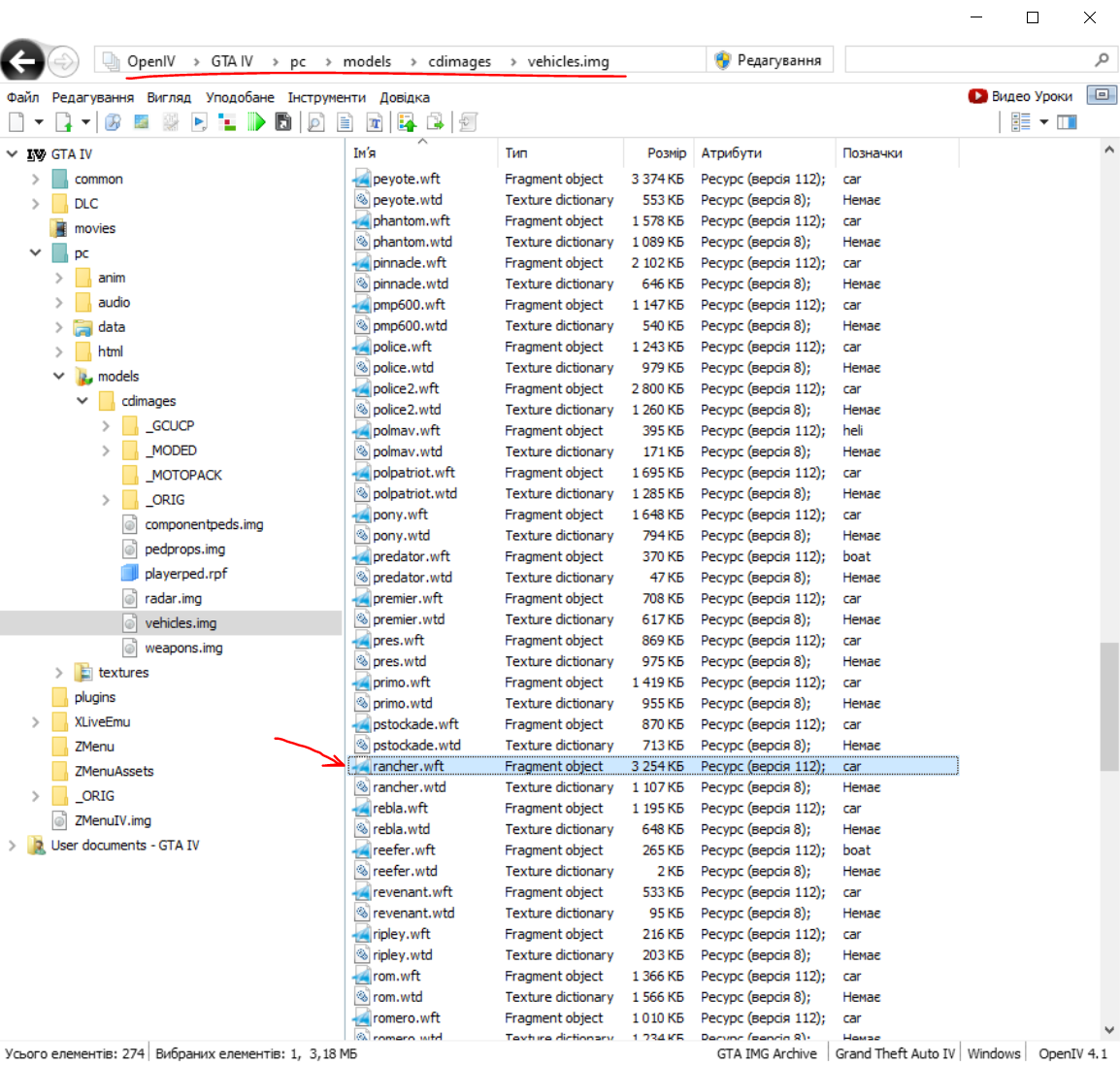Screen dimensions: 1120x1065
Task: Click the peyote.wtd texture file icon
Action: coord(363,200)
